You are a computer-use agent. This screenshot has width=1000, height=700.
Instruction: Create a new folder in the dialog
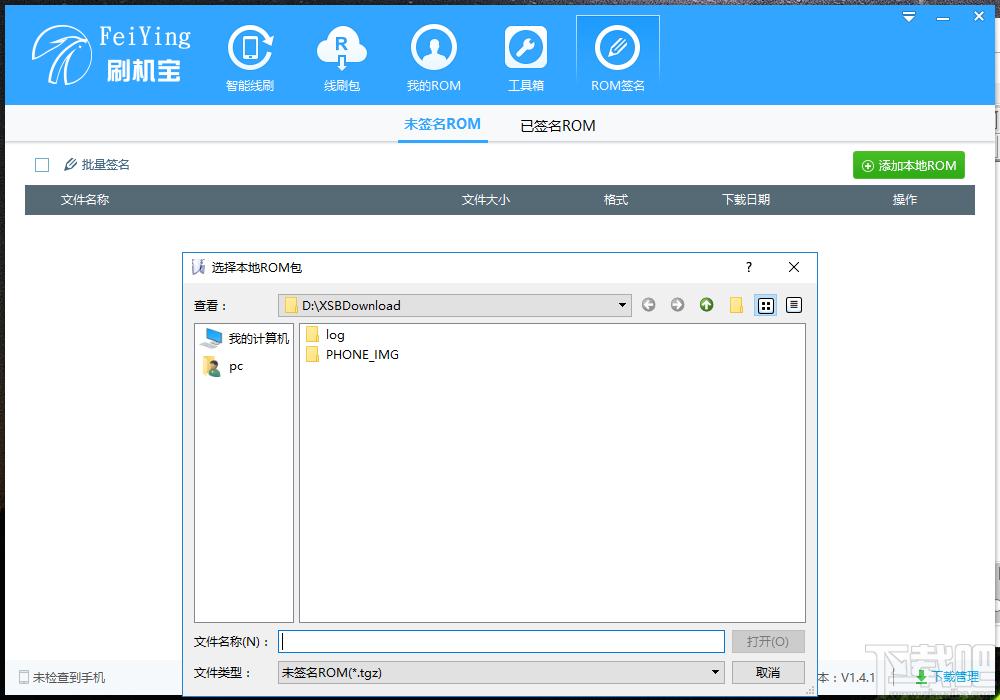tap(736, 305)
